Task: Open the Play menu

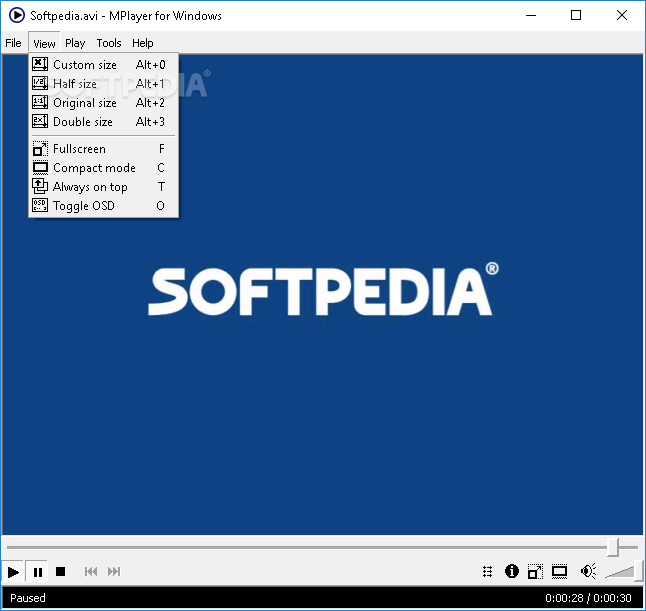Action: coord(75,43)
